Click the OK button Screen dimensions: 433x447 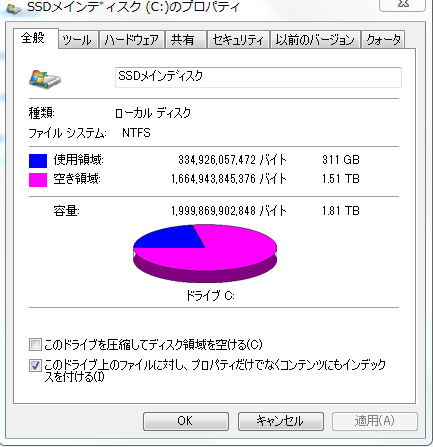pyautogui.click(x=186, y=421)
